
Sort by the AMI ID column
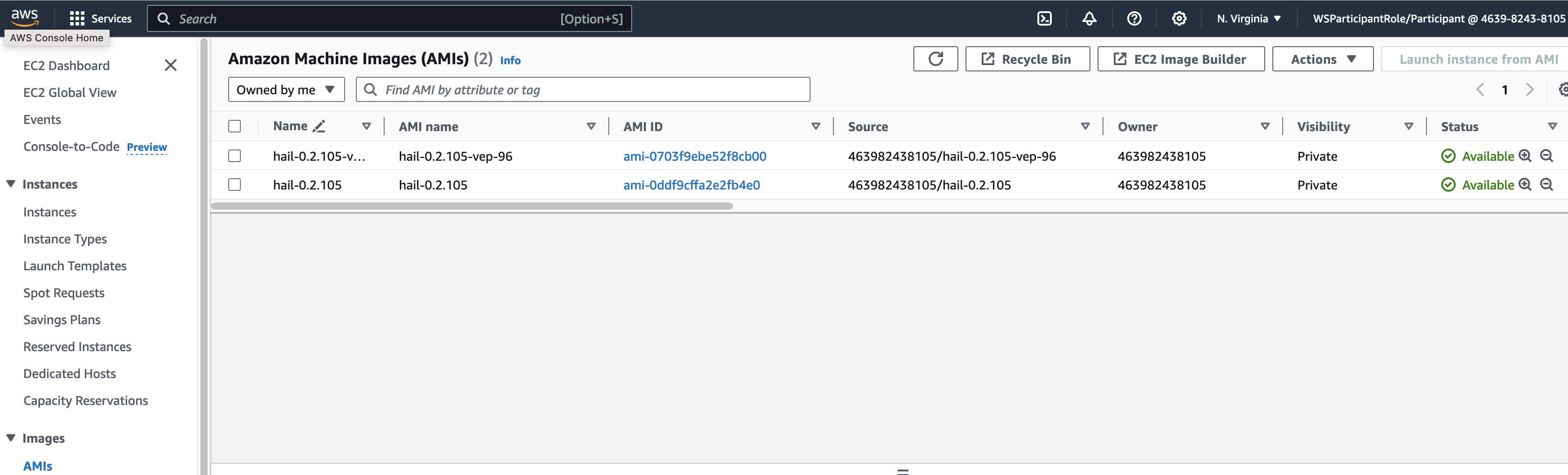click(x=815, y=126)
